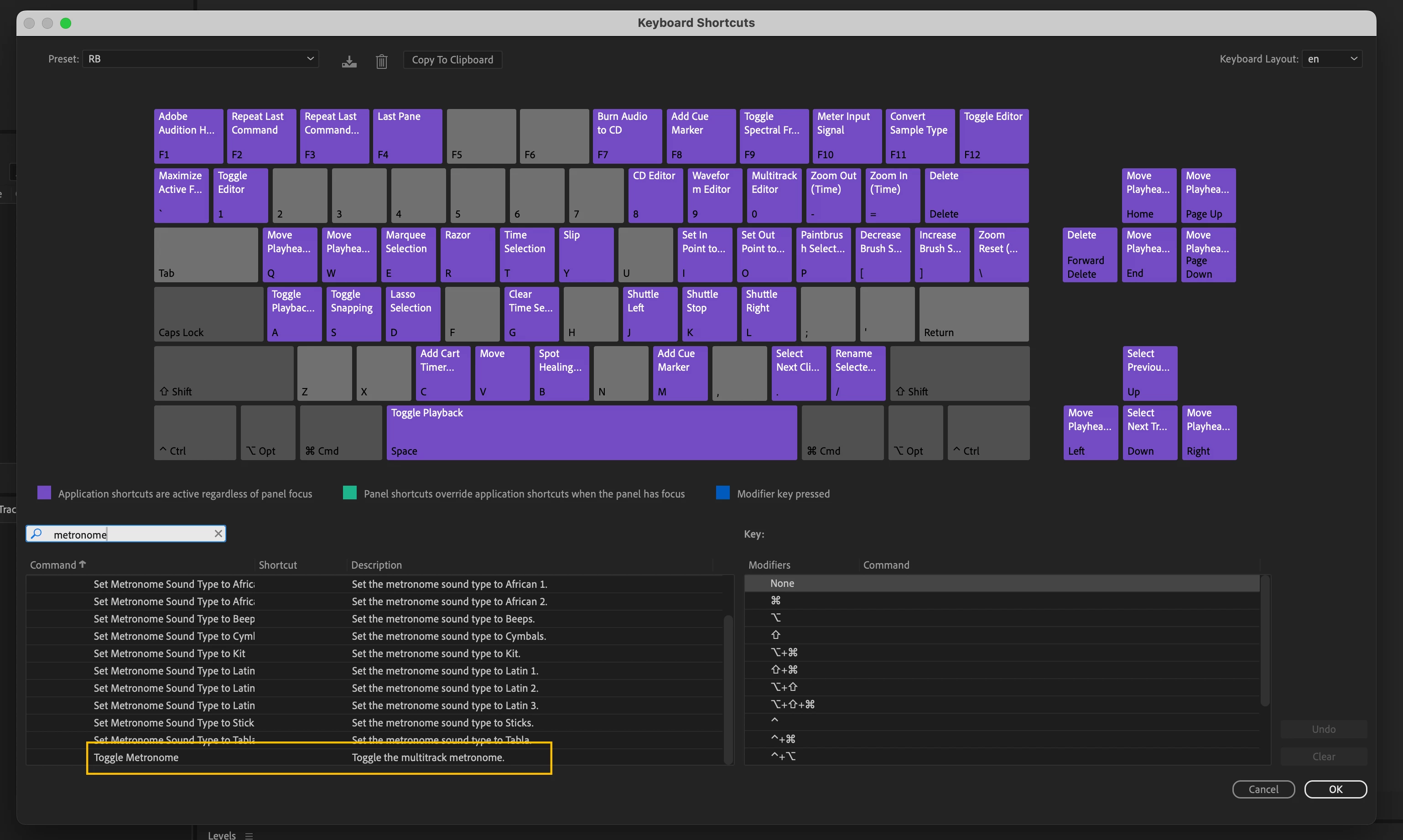Click the L key Shuttle Right
Viewport: 1403px width, 840px height.
click(x=769, y=314)
